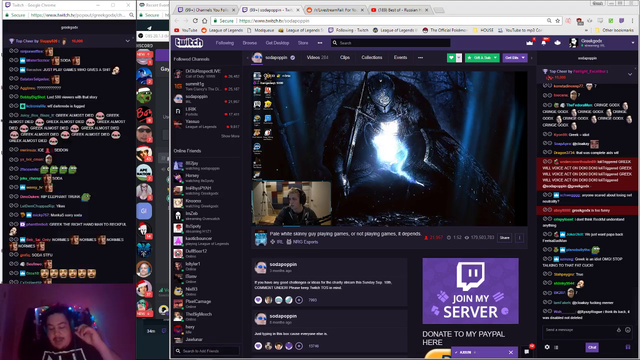Open the Twitch extension icon in Chrome's toolbar
The image size is (640, 360).
[x=621, y=20]
